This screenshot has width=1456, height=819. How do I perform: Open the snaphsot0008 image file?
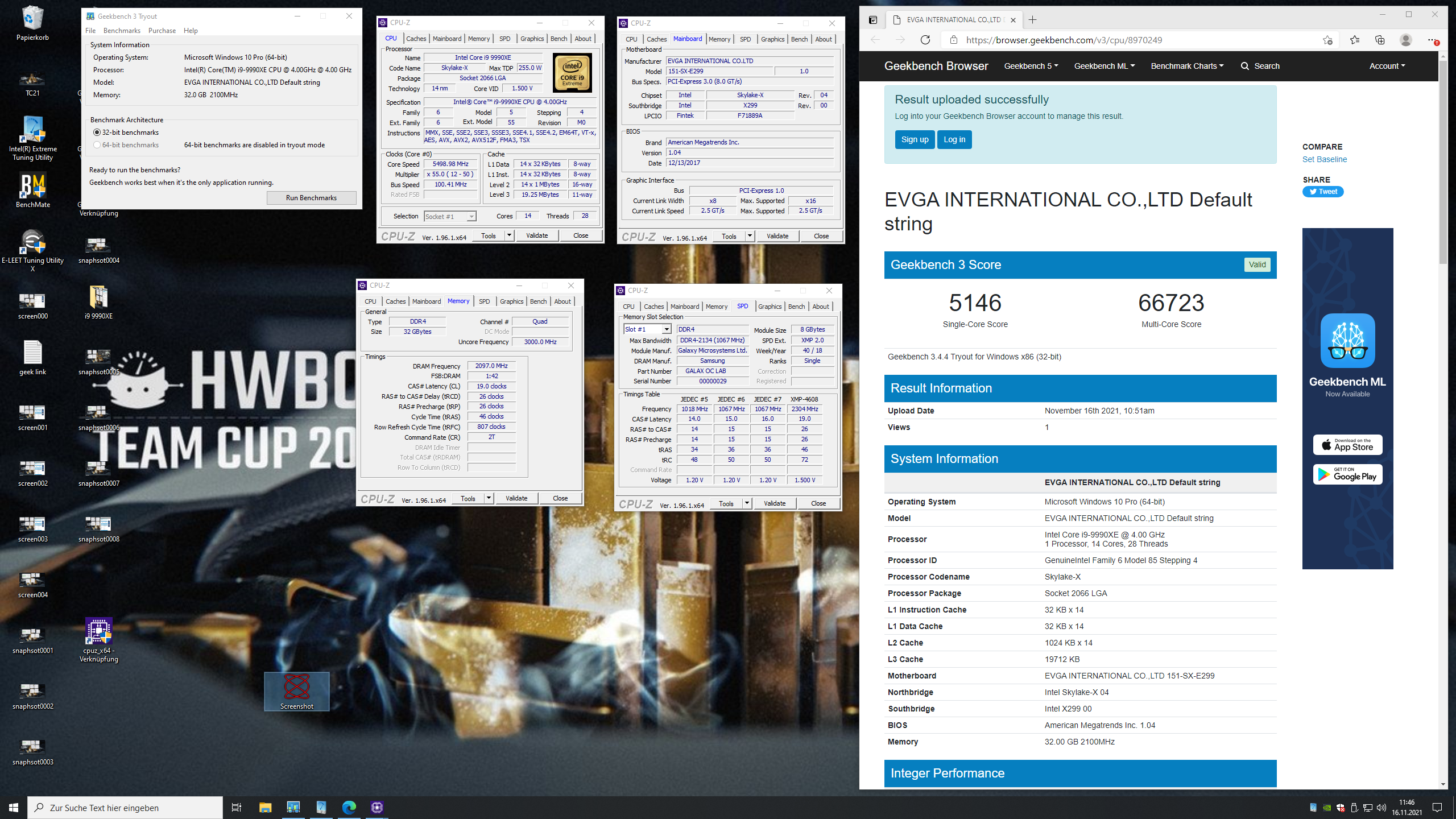[x=98, y=528]
